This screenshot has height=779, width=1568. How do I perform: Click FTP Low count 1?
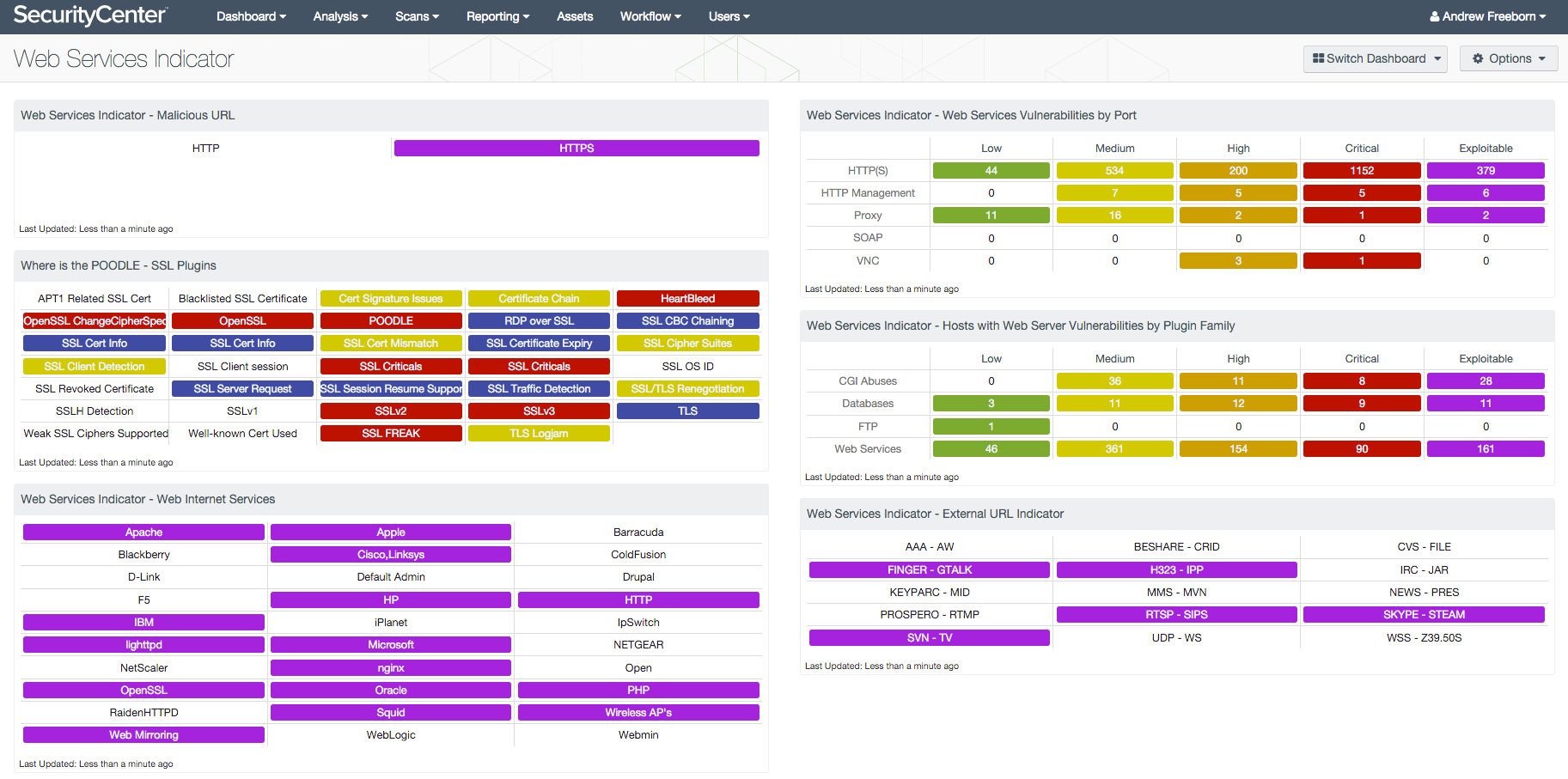(x=991, y=427)
